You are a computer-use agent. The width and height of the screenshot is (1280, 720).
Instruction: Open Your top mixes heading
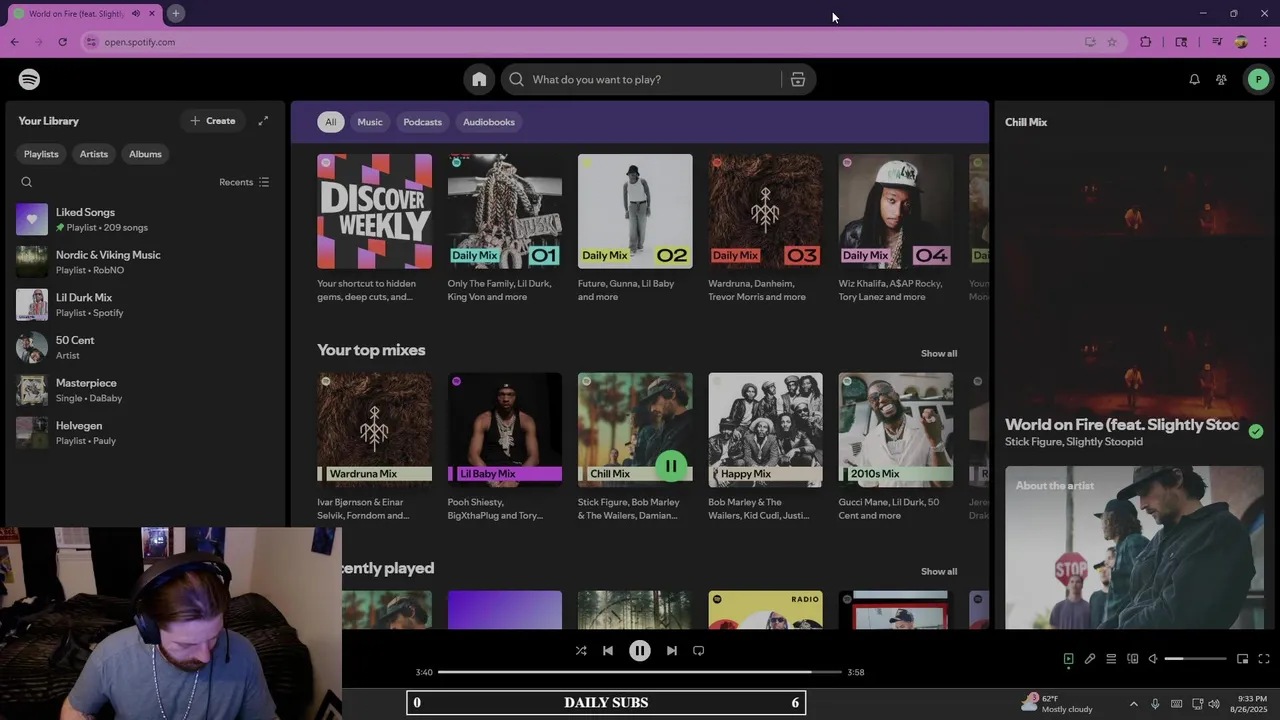371,350
